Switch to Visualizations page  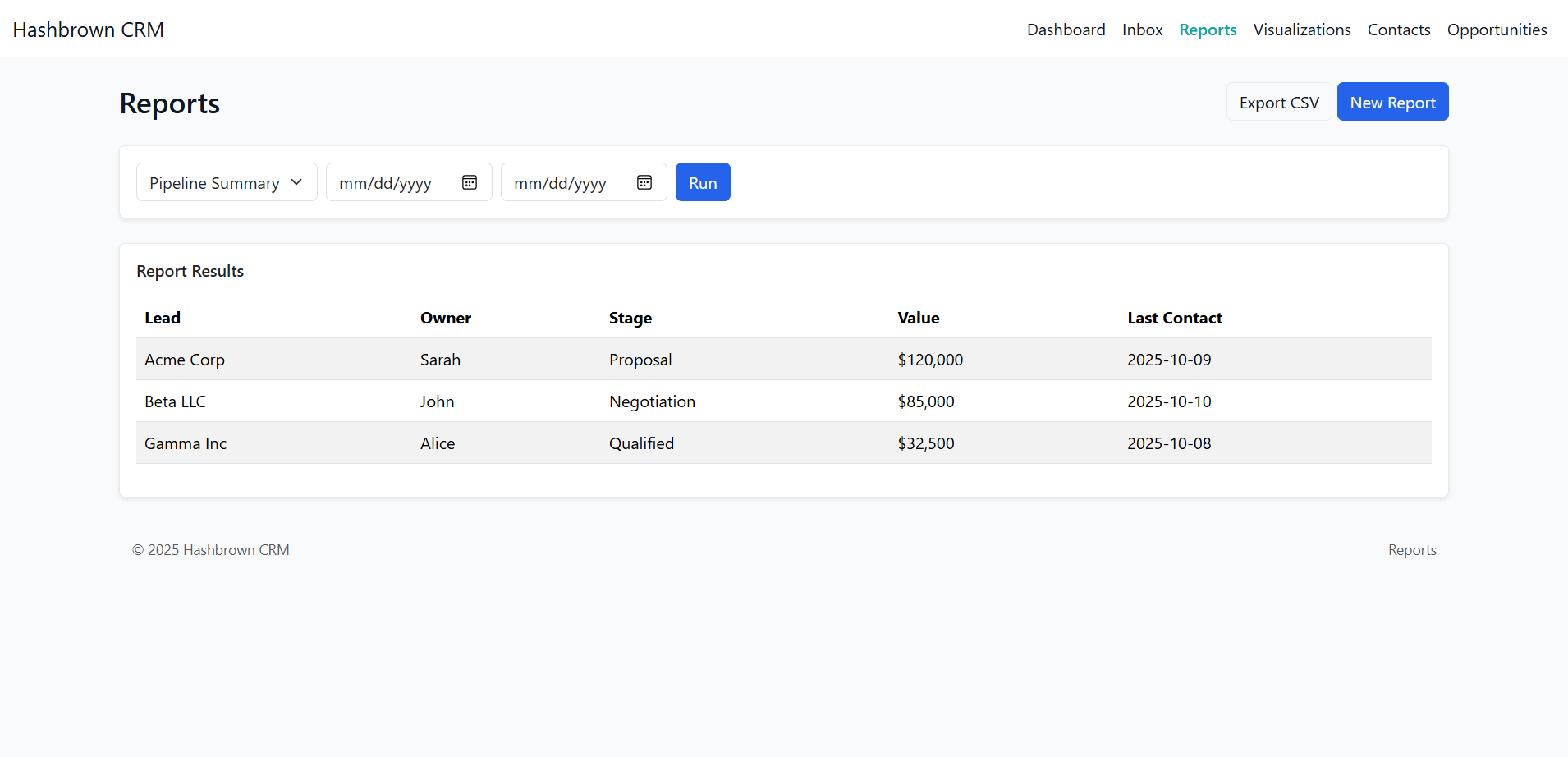click(x=1301, y=30)
